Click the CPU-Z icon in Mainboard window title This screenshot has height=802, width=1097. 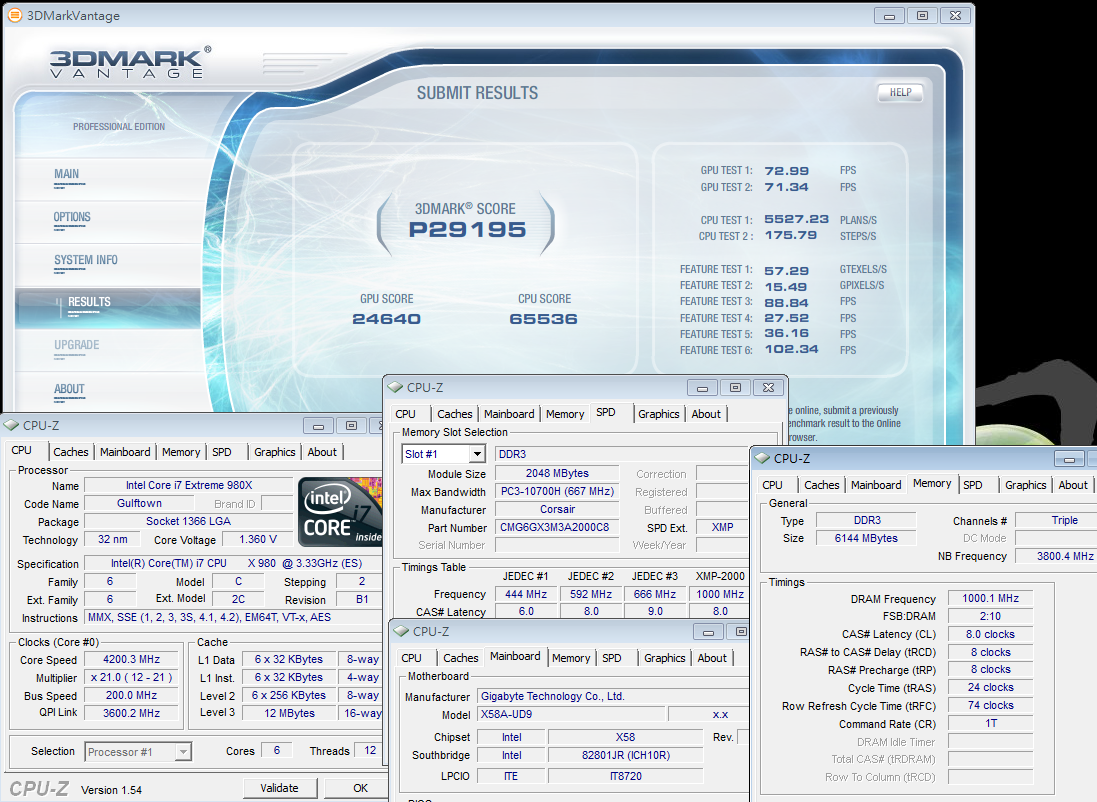tap(401, 631)
